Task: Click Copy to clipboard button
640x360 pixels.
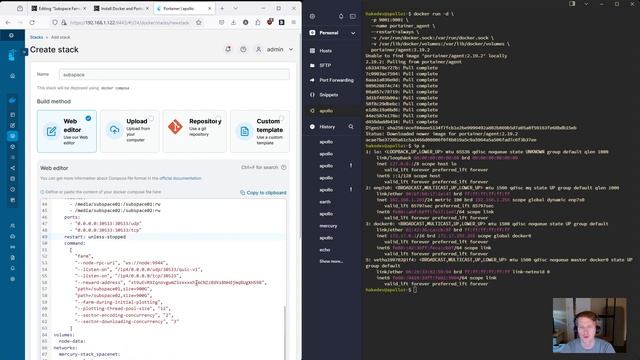Action: click(x=263, y=193)
